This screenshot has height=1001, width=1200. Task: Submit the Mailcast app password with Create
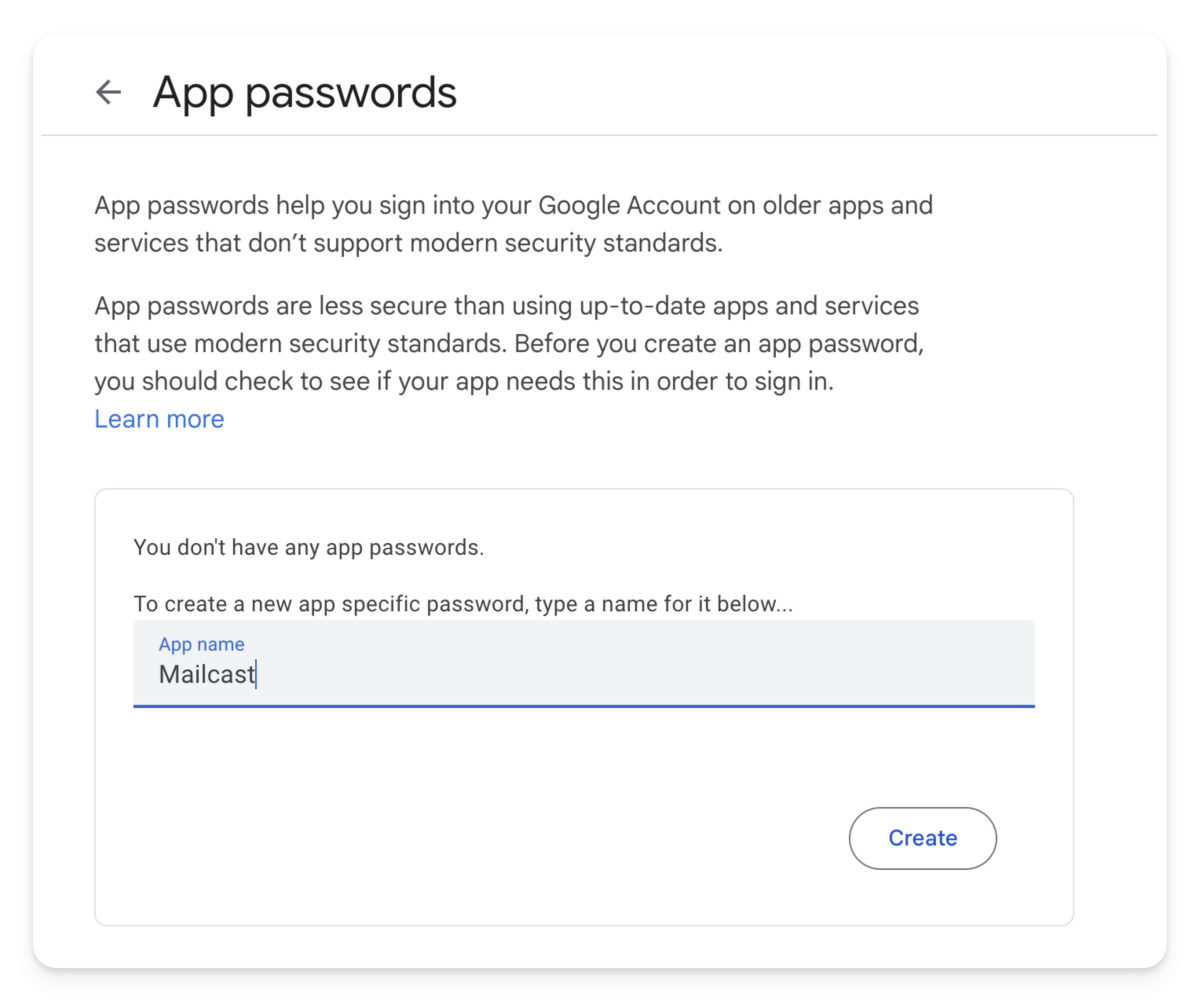[x=922, y=838]
